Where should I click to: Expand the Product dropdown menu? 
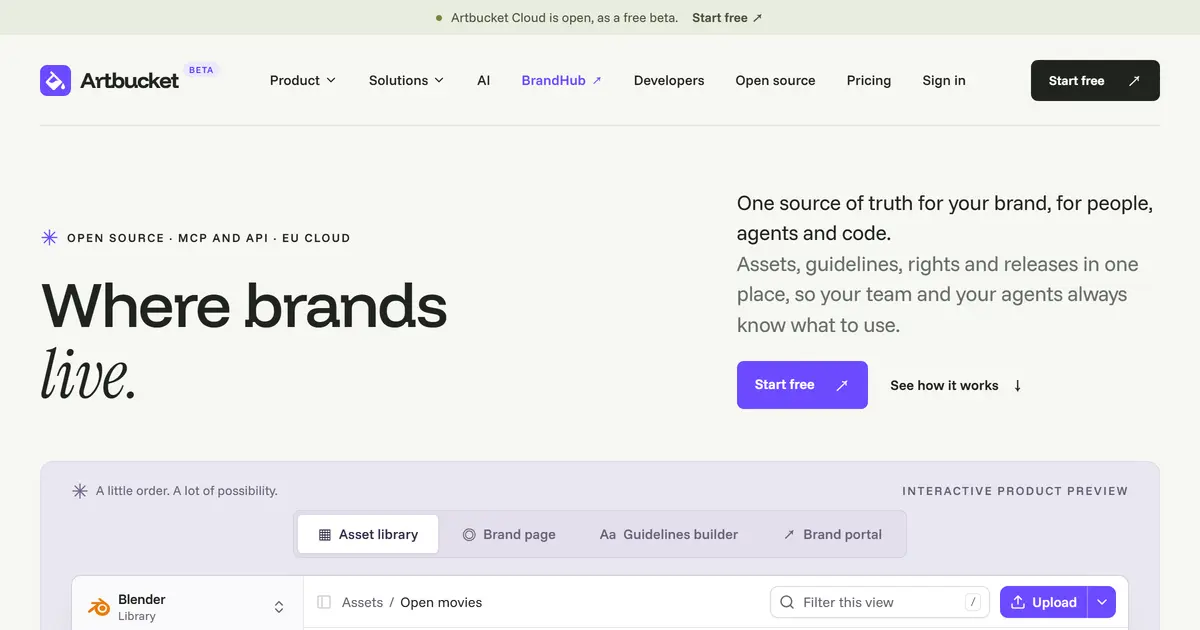[x=303, y=80]
